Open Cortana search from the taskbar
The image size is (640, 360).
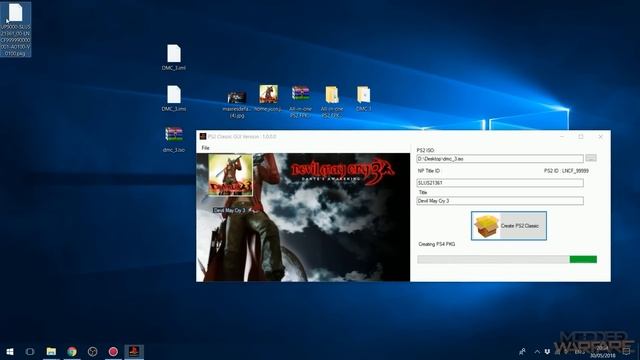[30, 351]
